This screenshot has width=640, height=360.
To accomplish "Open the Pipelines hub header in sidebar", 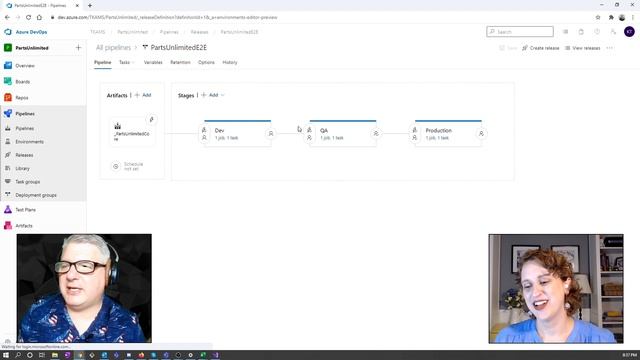I will [25, 114].
